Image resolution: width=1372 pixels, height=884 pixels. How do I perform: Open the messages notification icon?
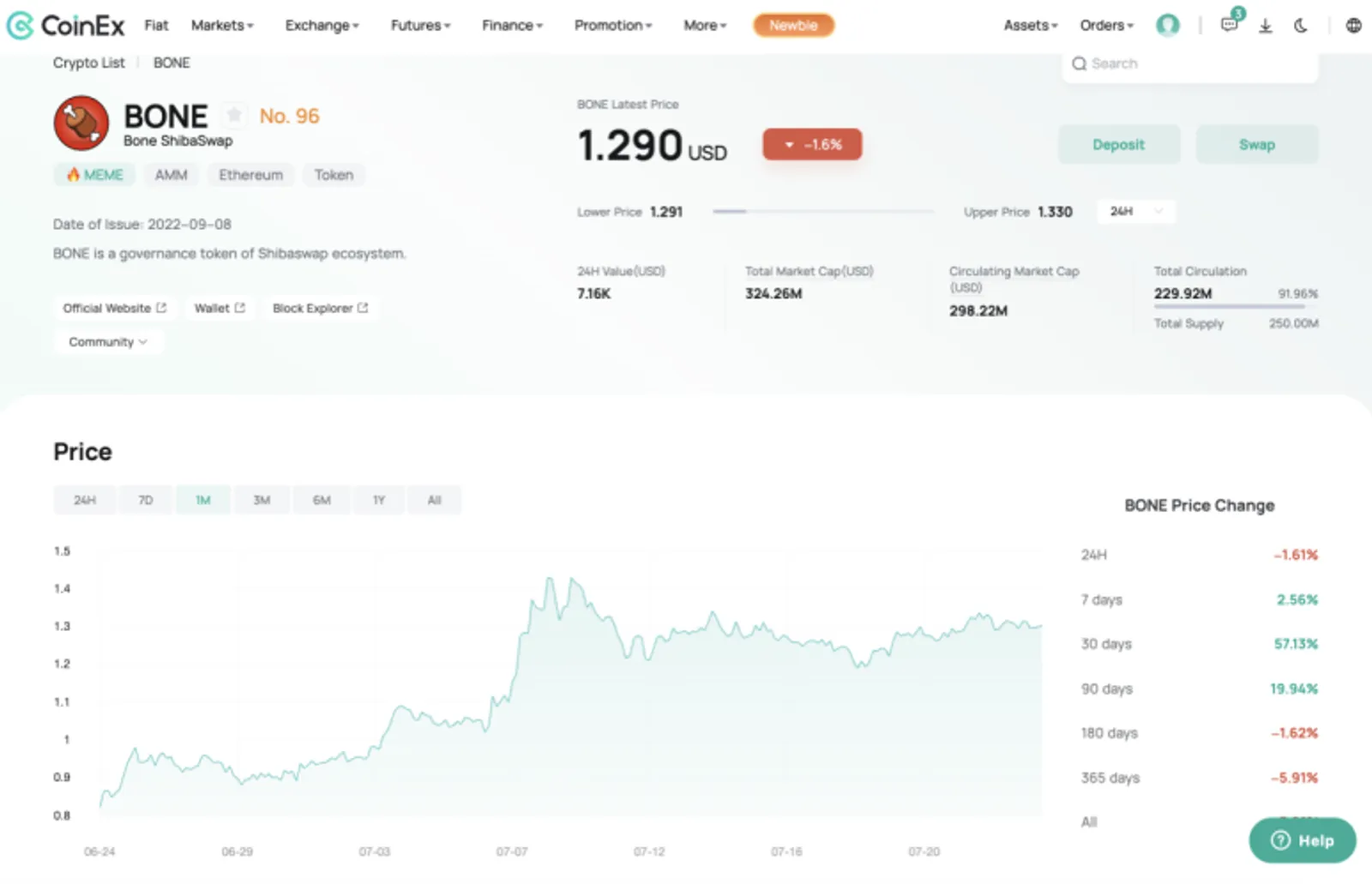1230,25
